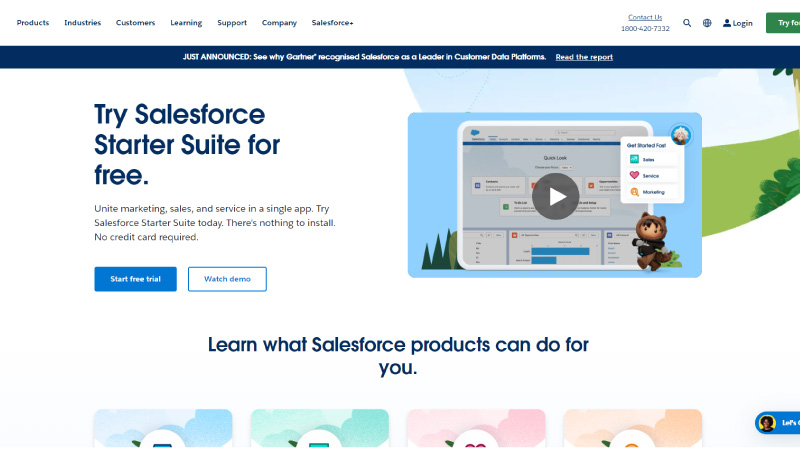Image resolution: width=800 pixels, height=450 pixels.
Task: Play the demo video
Action: click(555, 196)
